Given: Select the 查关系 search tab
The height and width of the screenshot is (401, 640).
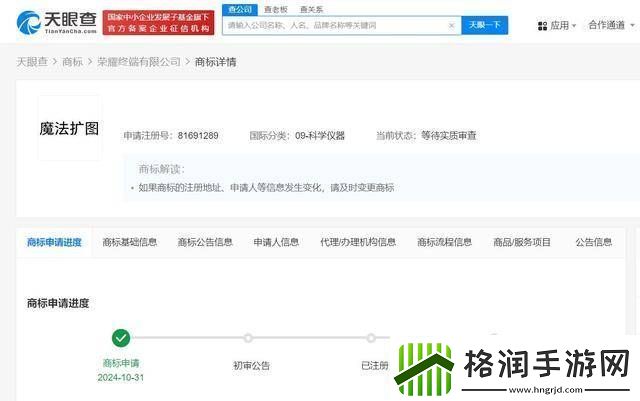Looking at the screenshot, I should click(311, 9).
